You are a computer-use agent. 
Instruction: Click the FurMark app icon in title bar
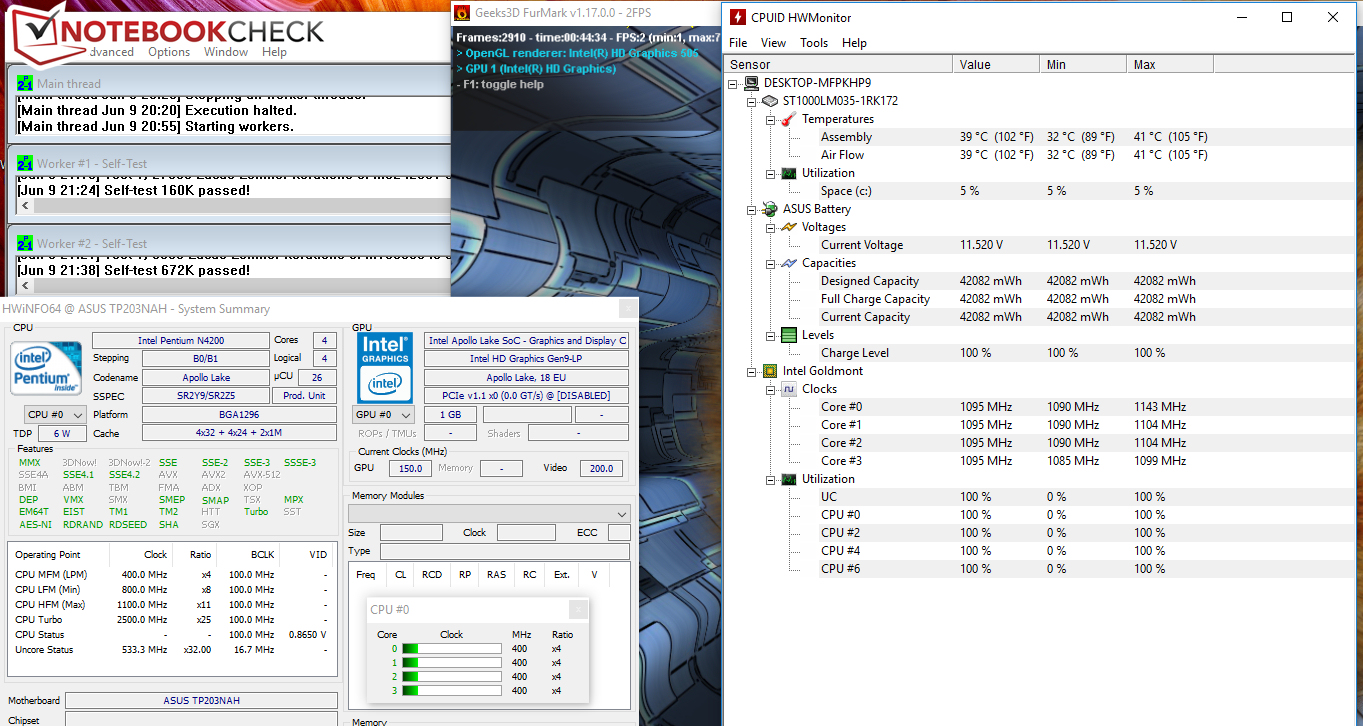point(462,13)
